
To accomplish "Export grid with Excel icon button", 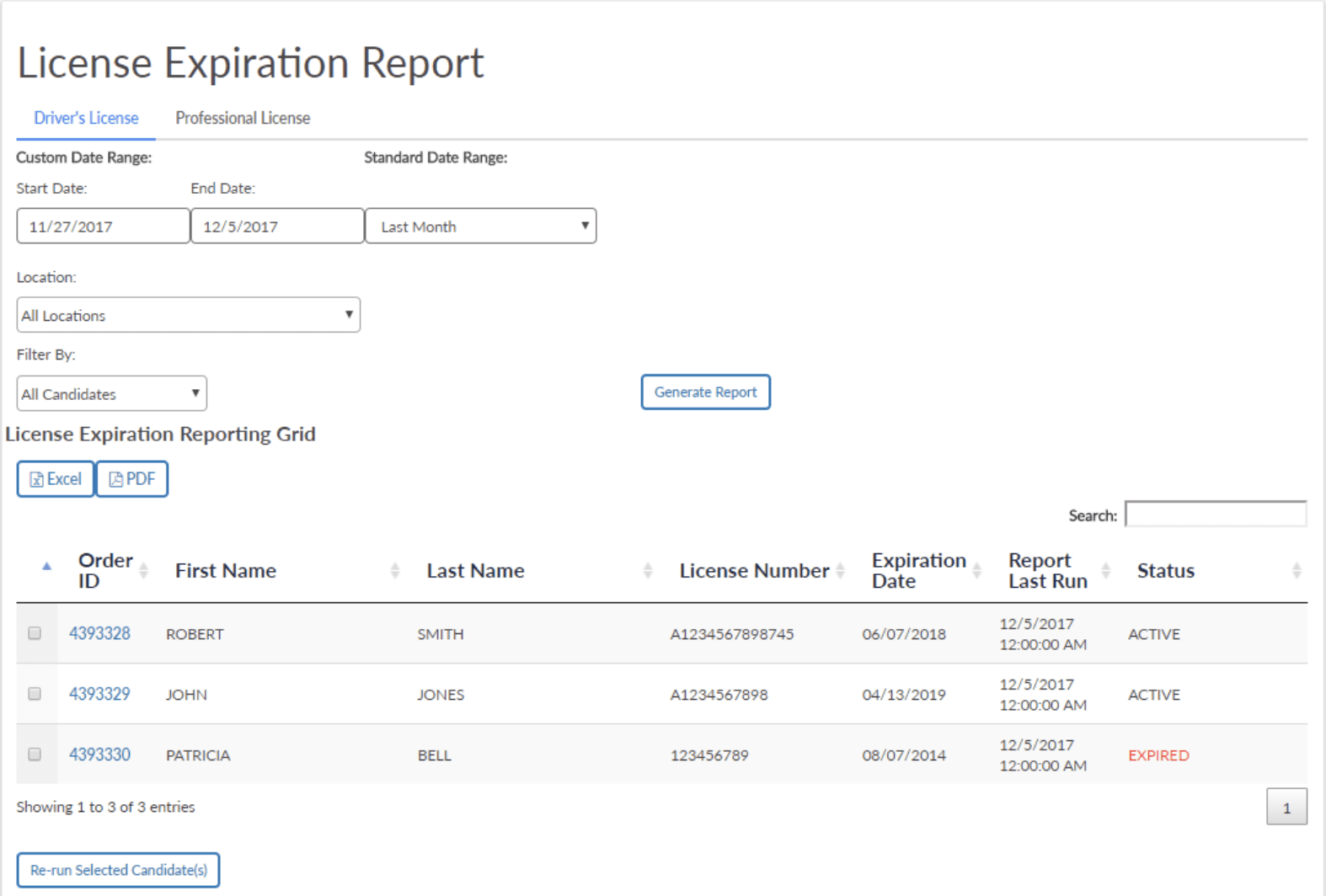I will click(x=56, y=479).
